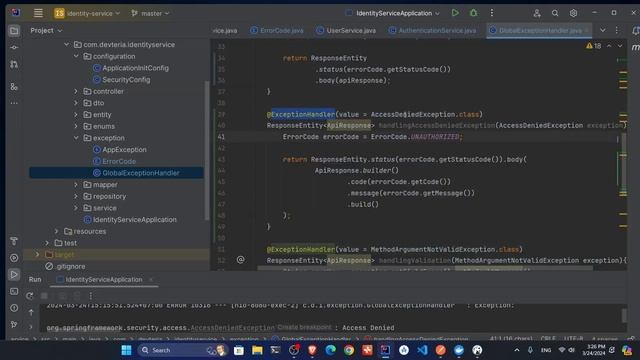Open the main hamburger menu
The height and width of the screenshot is (360, 640).
(x=38, y=13)
